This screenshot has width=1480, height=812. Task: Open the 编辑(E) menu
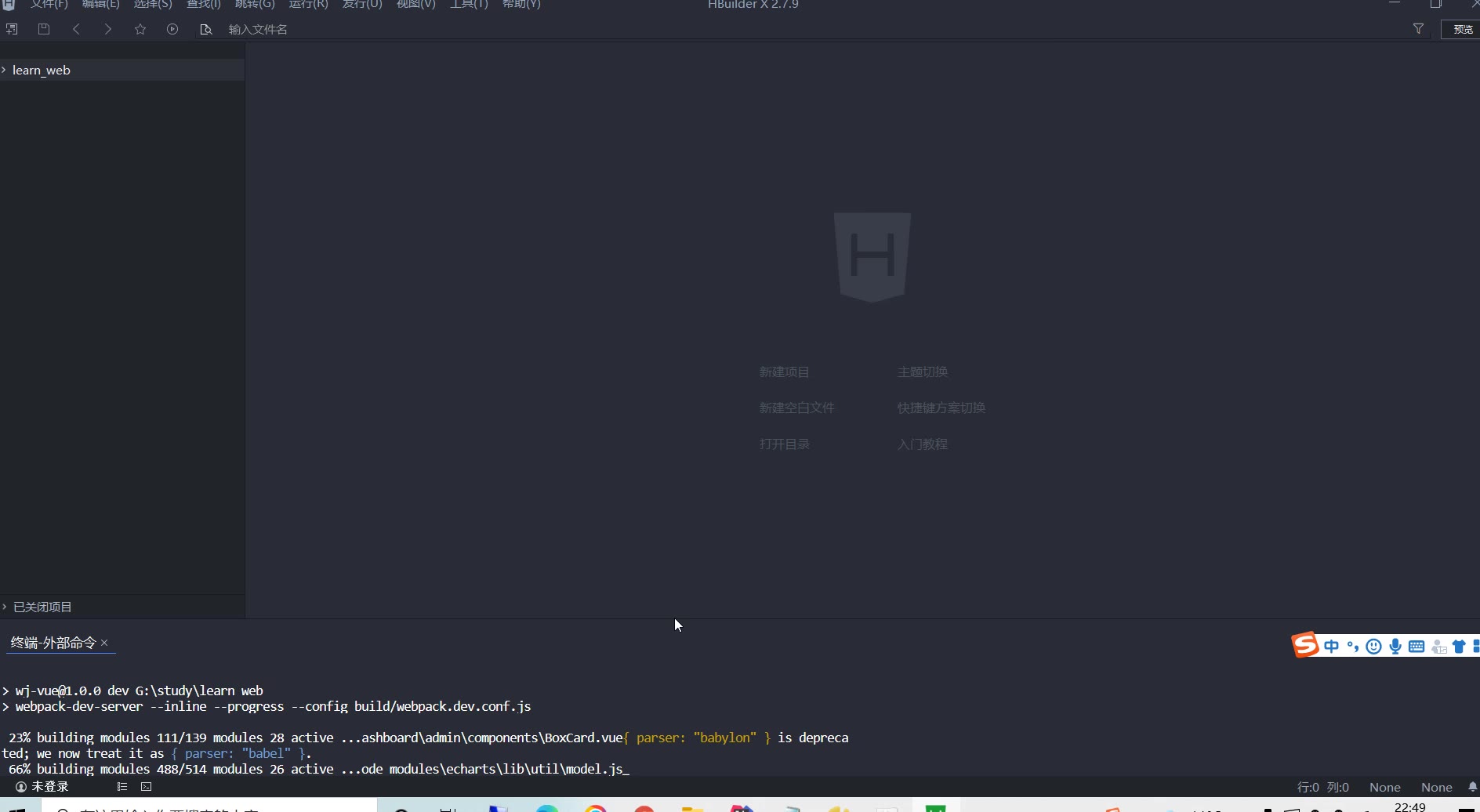(100, 4)
